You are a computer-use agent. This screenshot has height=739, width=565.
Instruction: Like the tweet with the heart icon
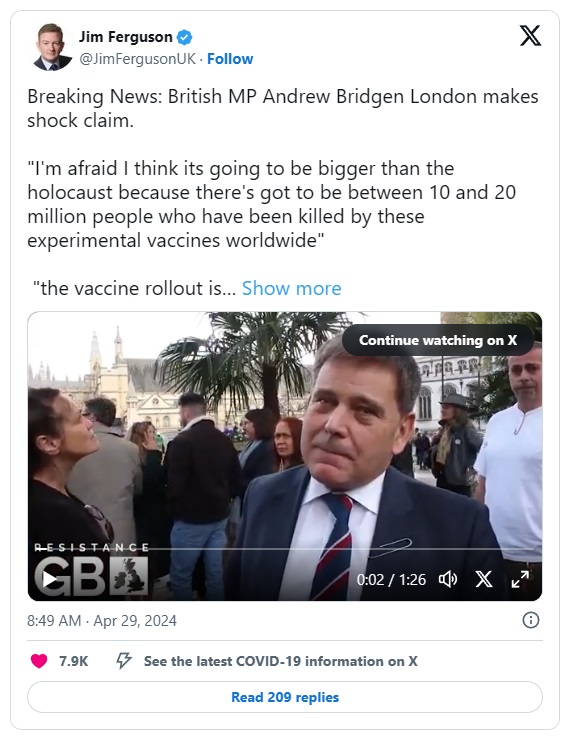point(39,661)
